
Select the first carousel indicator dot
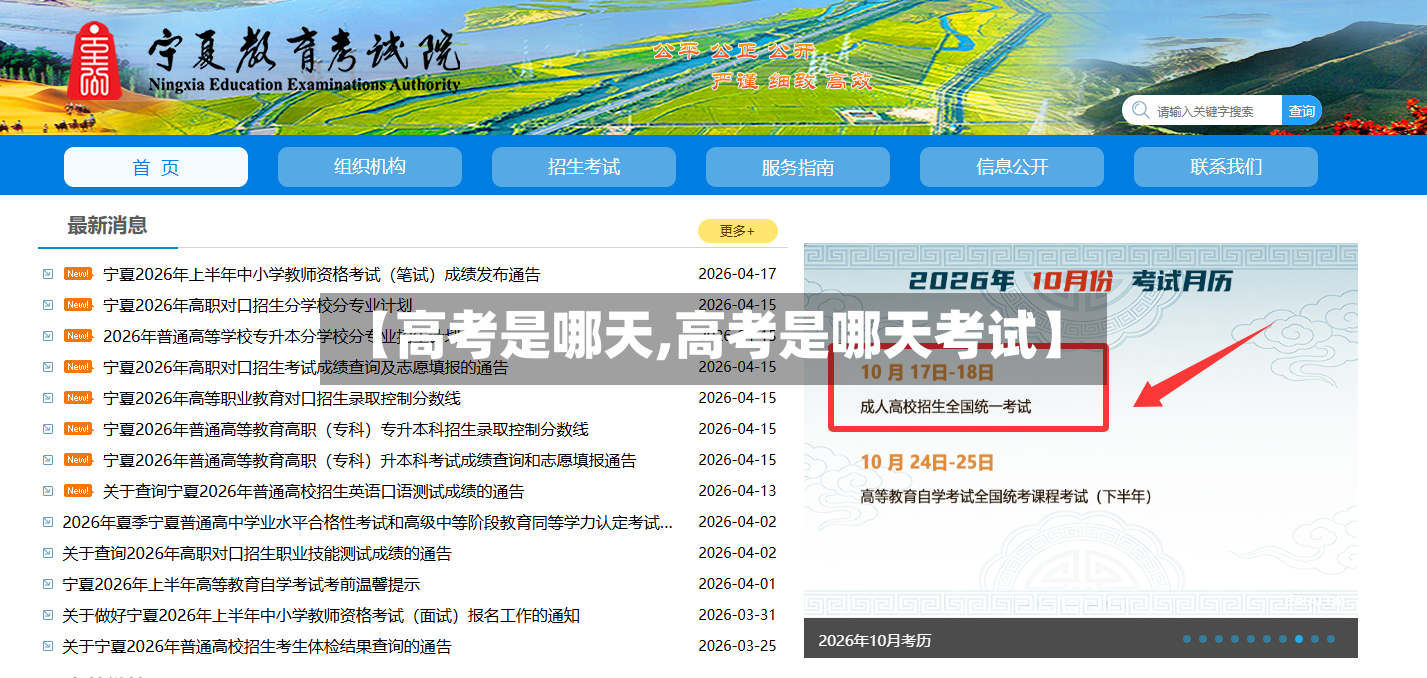tap(1187, 639)
